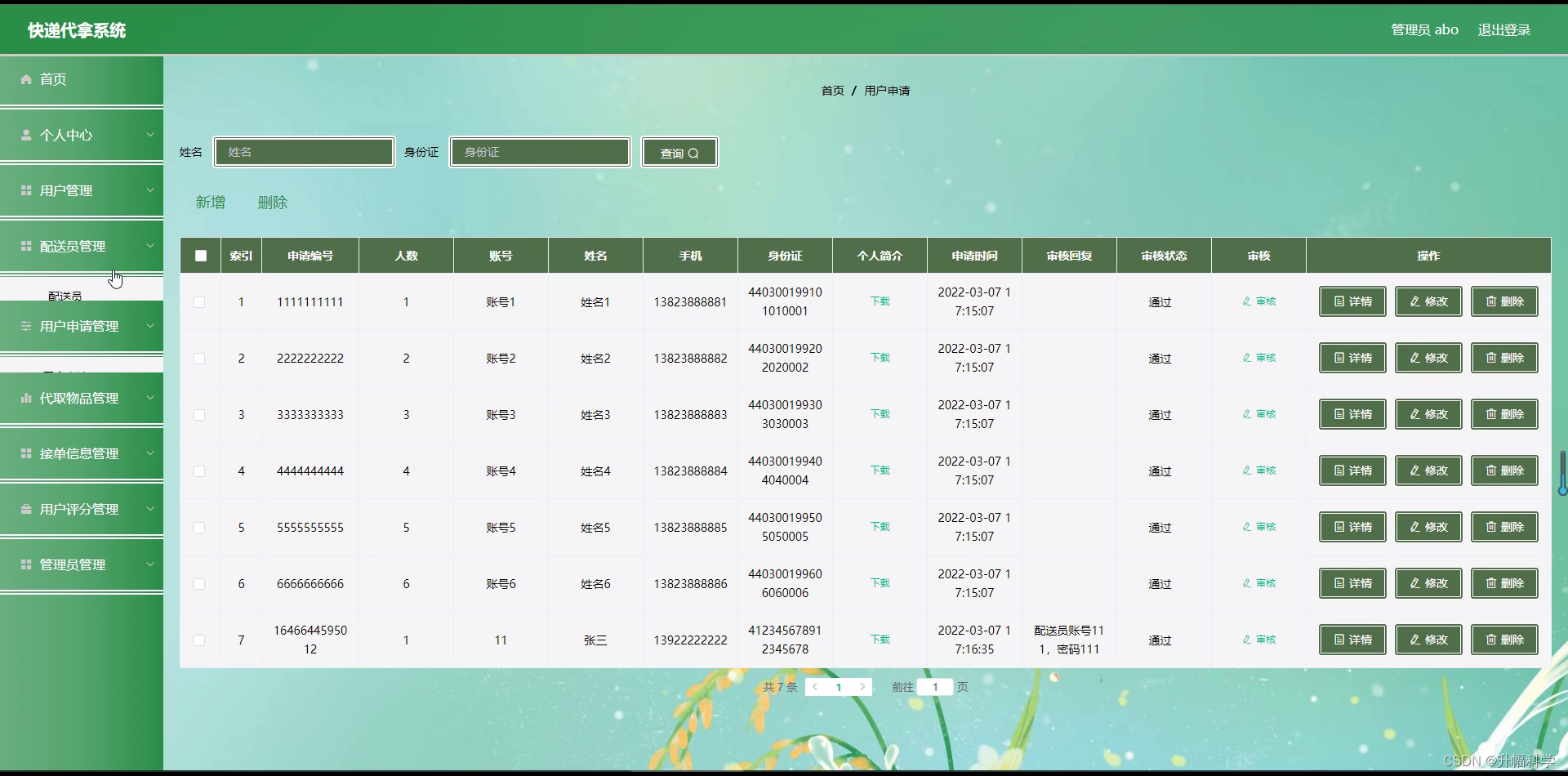
Task: Click the 新增 button
Action: (210, 202)
